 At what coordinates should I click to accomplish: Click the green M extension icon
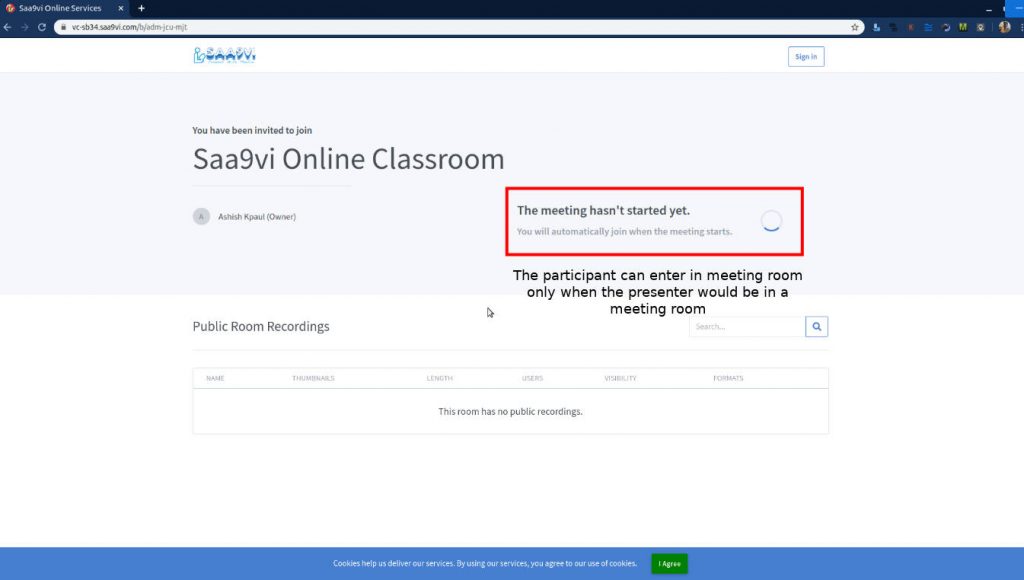[x=963, y=27]
